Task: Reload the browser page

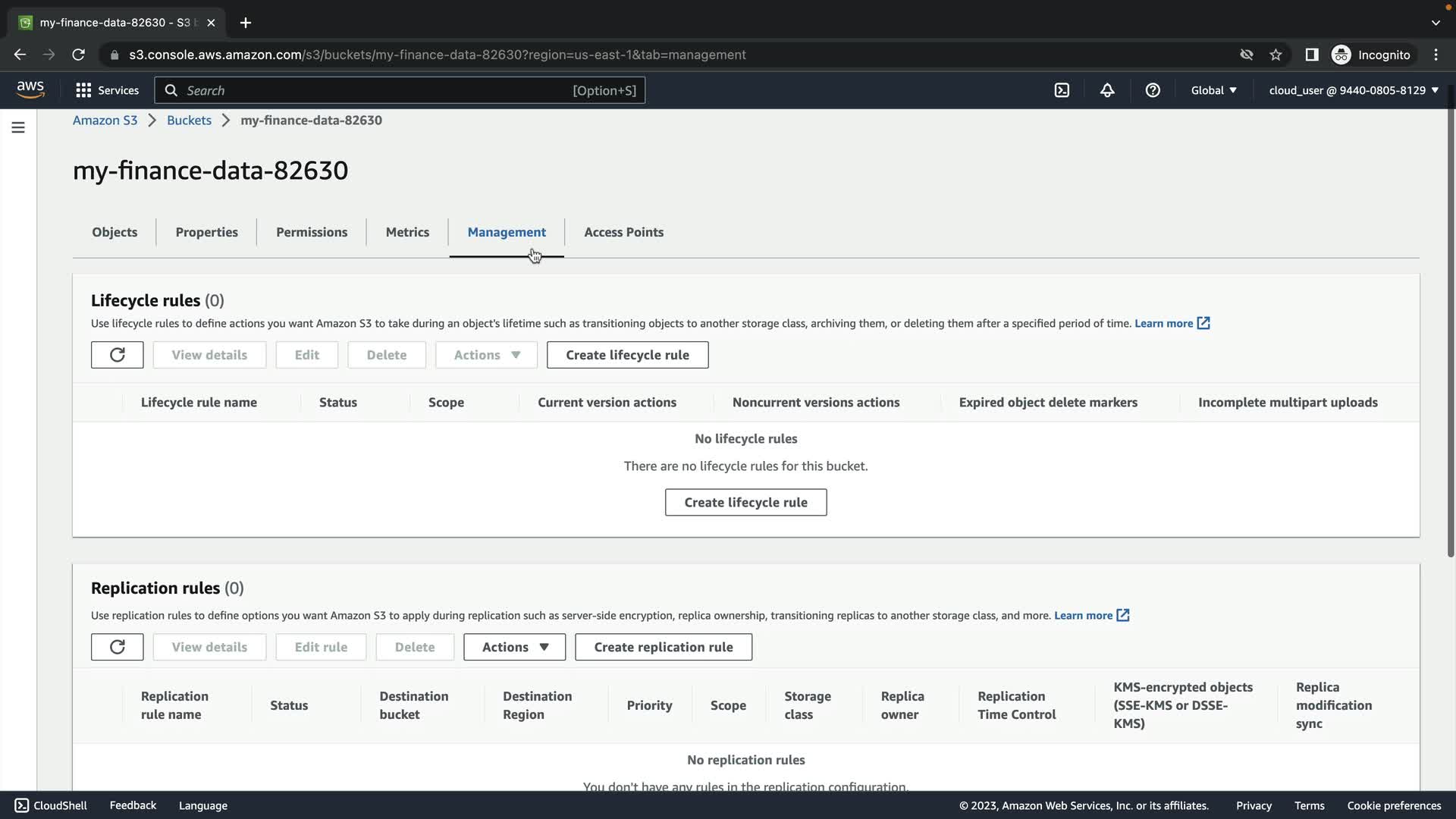Action: 78,55
